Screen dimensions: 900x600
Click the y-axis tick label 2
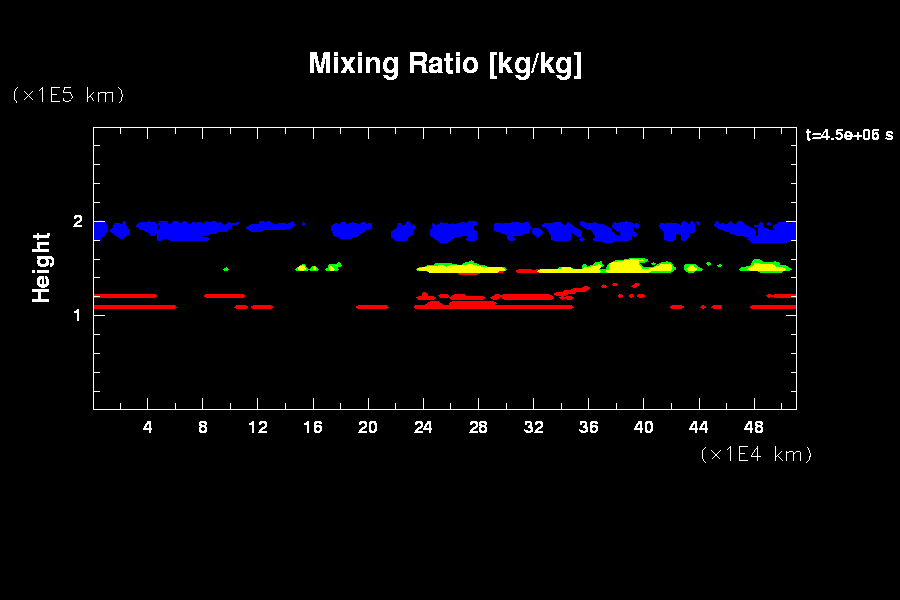pyautogui.click(x=77, y=222)
